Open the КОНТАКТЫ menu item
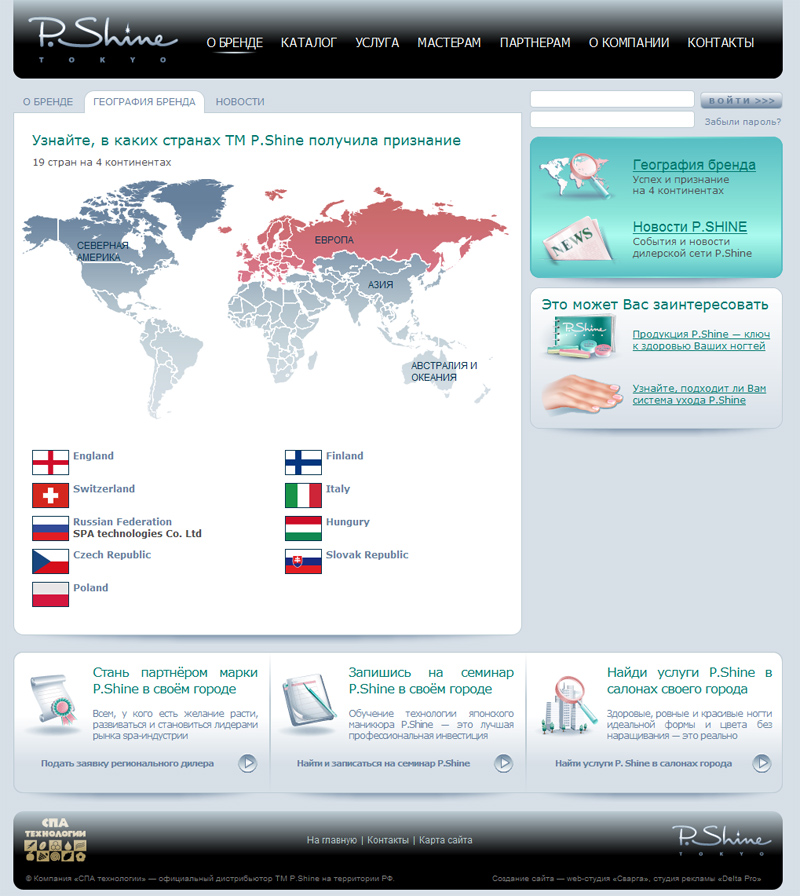 (x=720, y=43)
